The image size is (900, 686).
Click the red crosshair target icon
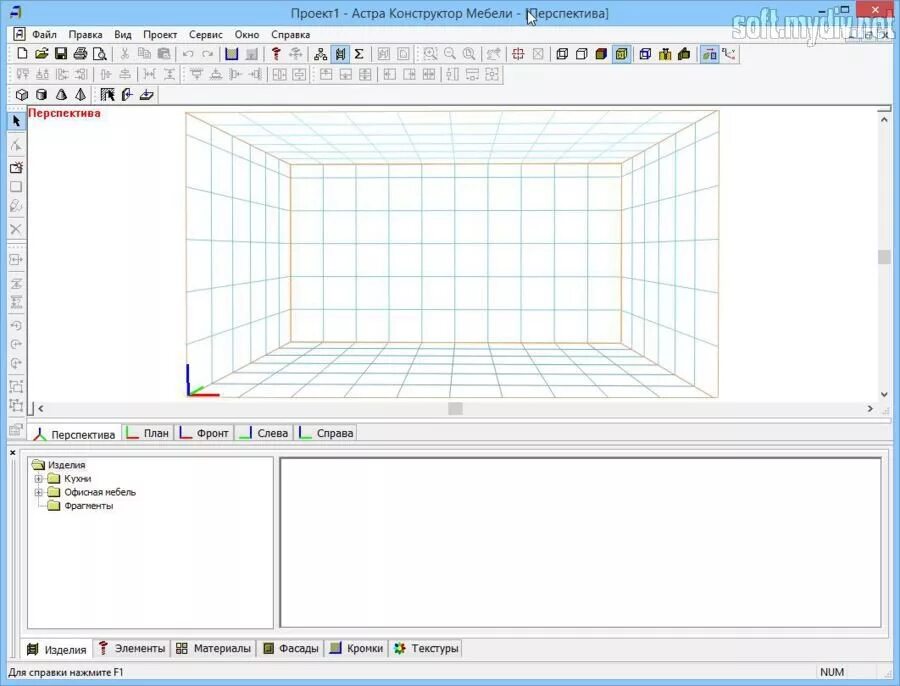tap(518, 54)
